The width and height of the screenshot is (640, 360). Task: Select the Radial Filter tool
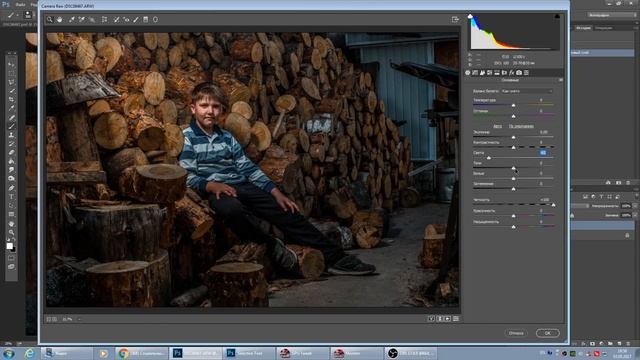point(156,19)
